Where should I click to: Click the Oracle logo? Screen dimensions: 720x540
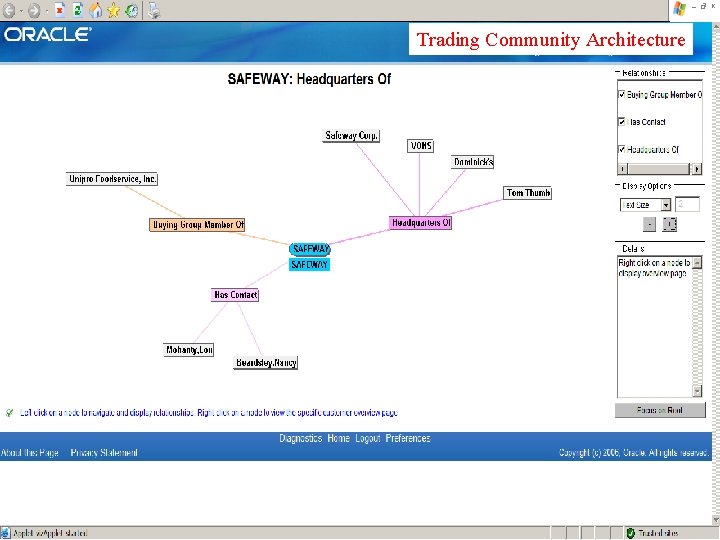48,34
